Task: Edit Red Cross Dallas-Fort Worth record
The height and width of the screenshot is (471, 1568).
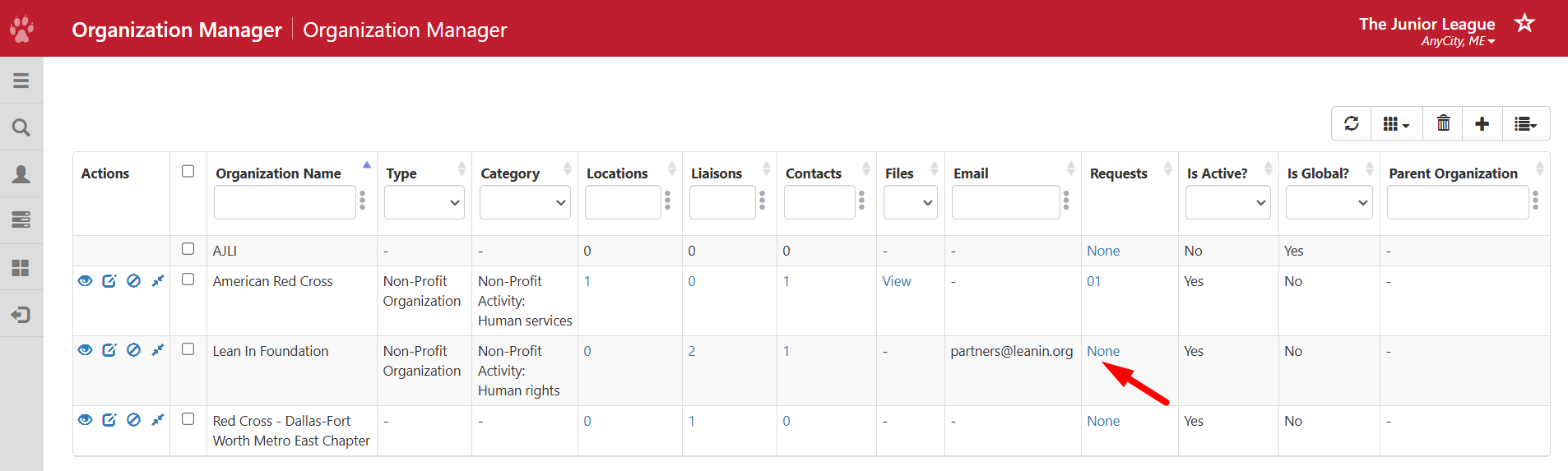Action: pyautogui.click(x=109, y=420)
